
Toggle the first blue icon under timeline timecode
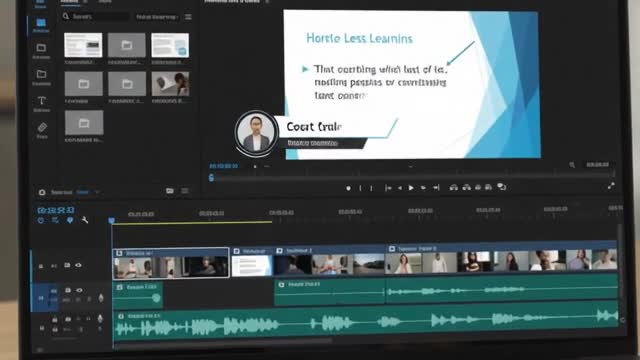point(40,220)
